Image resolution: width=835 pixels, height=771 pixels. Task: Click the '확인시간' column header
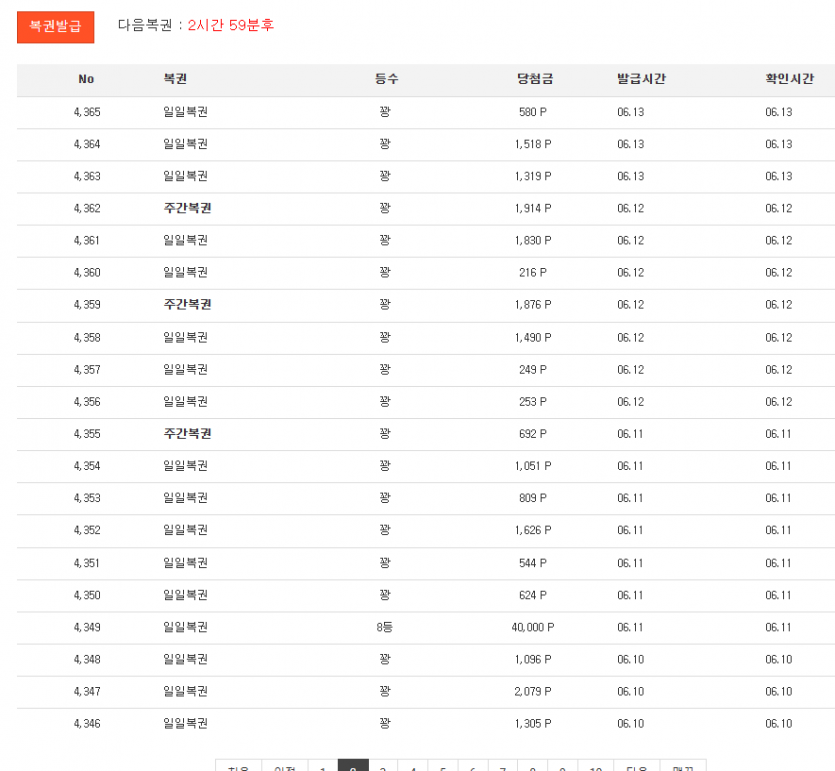click(789, 79)
